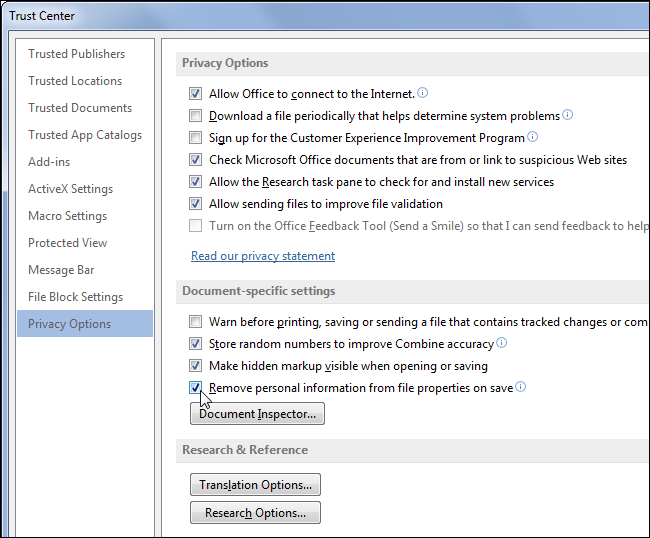The image size is (650, 538).
Task: Check Sign up for Customer Experience Improvement Program
Action: (196, 138)
